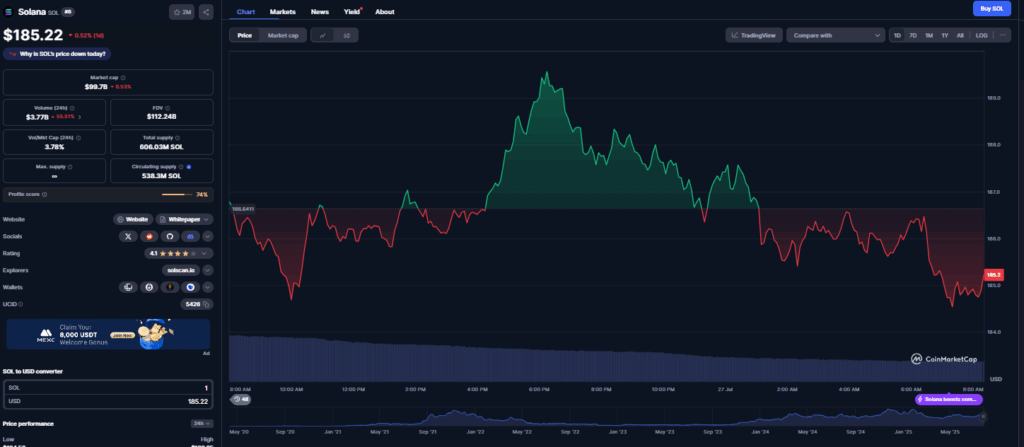Click Max. supply info icon
Viewport: 1024px width, 447px height.
click(70, 167)
